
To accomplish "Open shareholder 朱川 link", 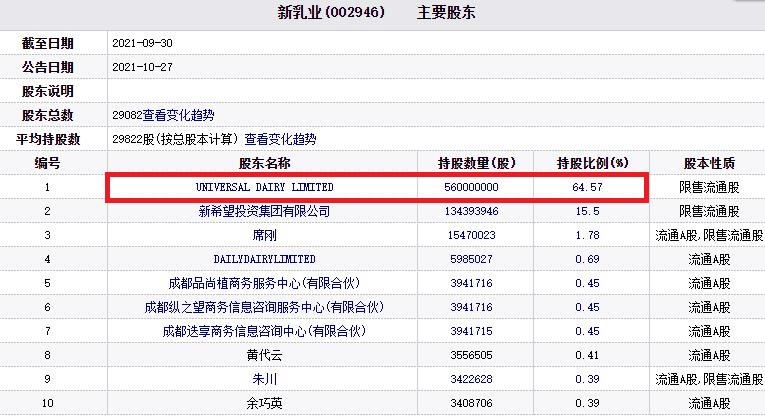I will [x=264, y=379].
